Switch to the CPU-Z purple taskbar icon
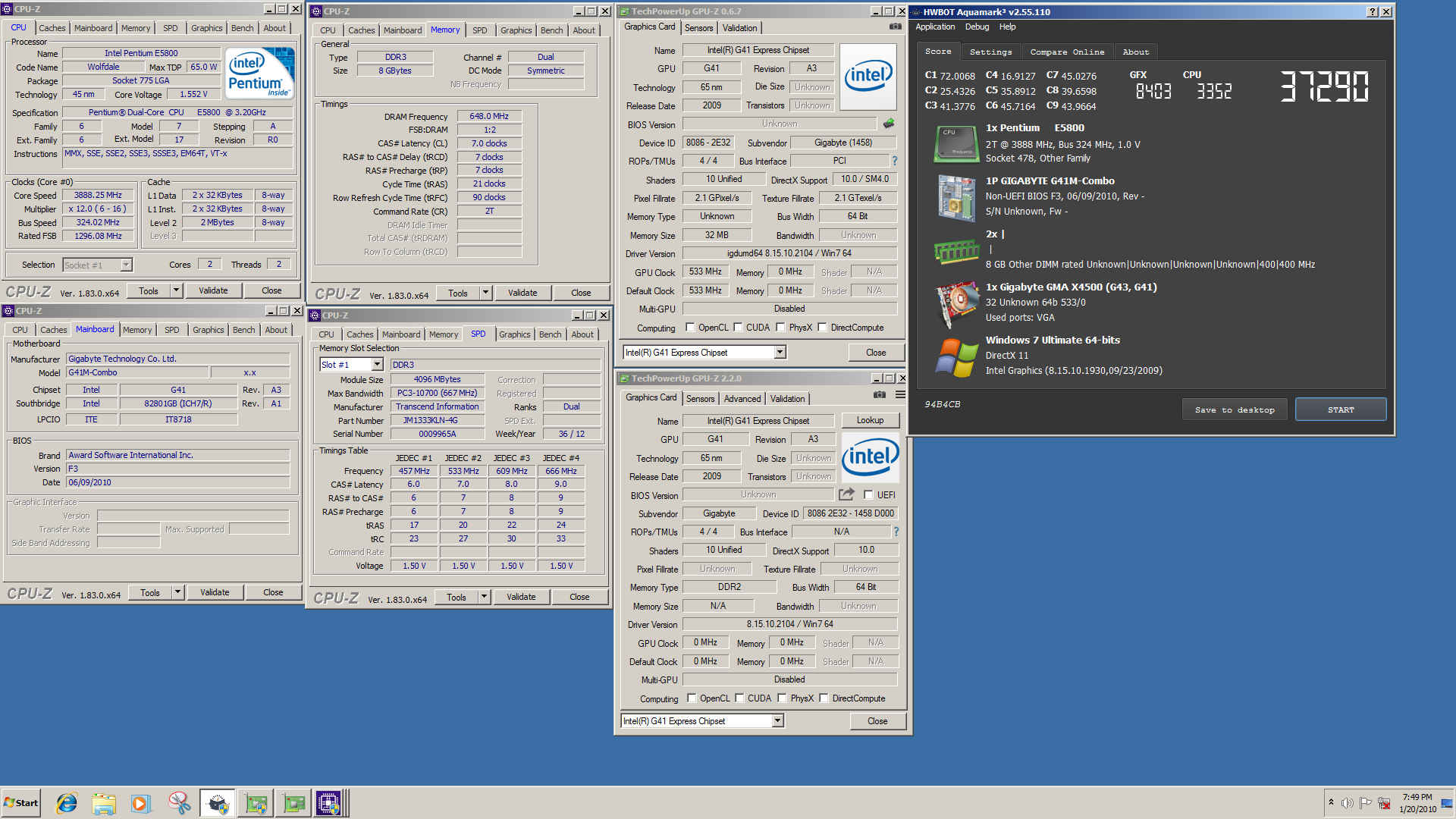Image resolution: width=1456 pixels, height=819 pixels. pos(330,803)
